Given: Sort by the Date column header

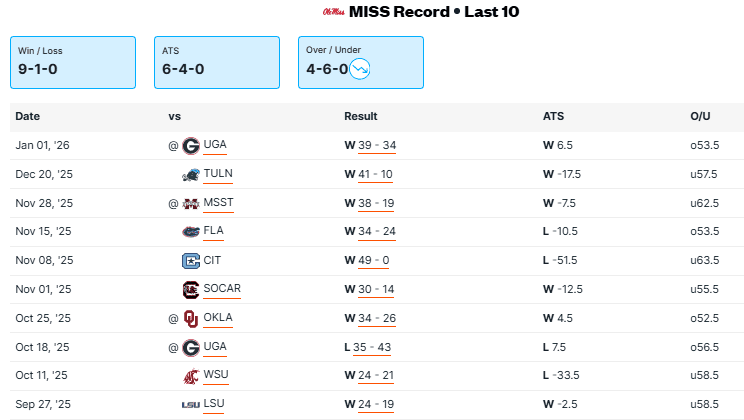Looking at the screenshot, I should 28,117.
